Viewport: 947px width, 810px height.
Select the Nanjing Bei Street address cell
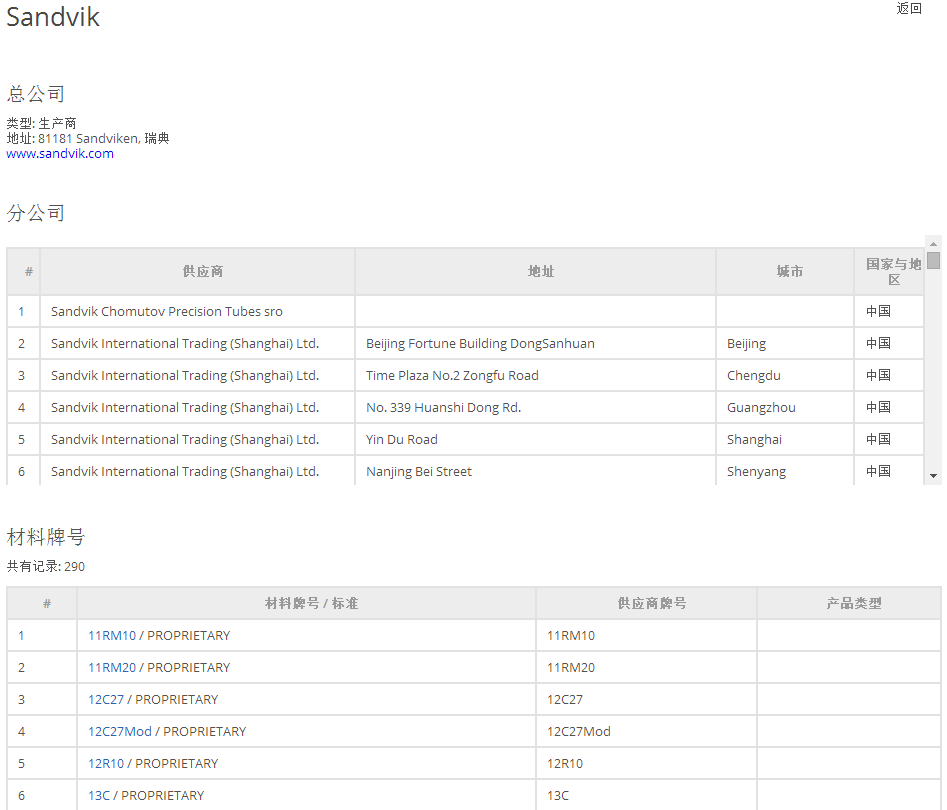419,471
